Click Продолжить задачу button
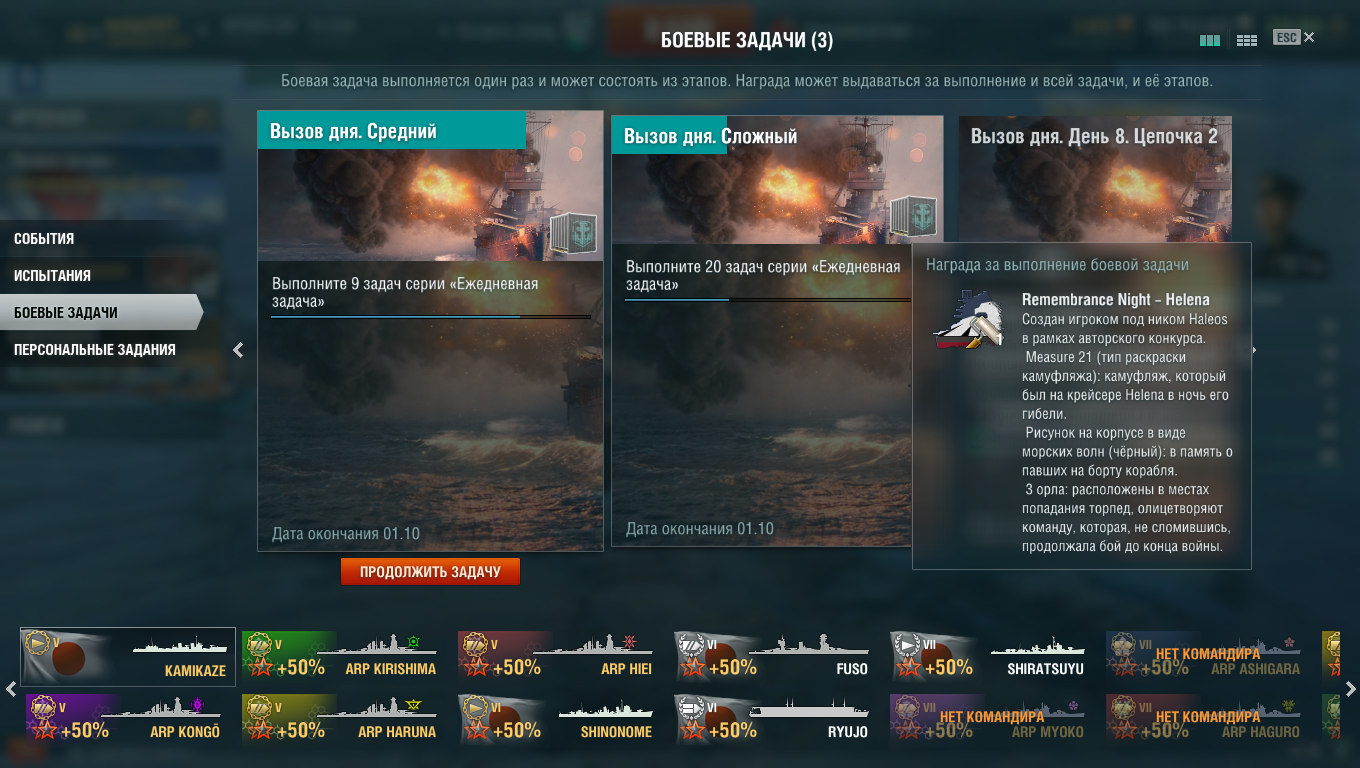Viewport: 1360px width, 768px height. 430,572
